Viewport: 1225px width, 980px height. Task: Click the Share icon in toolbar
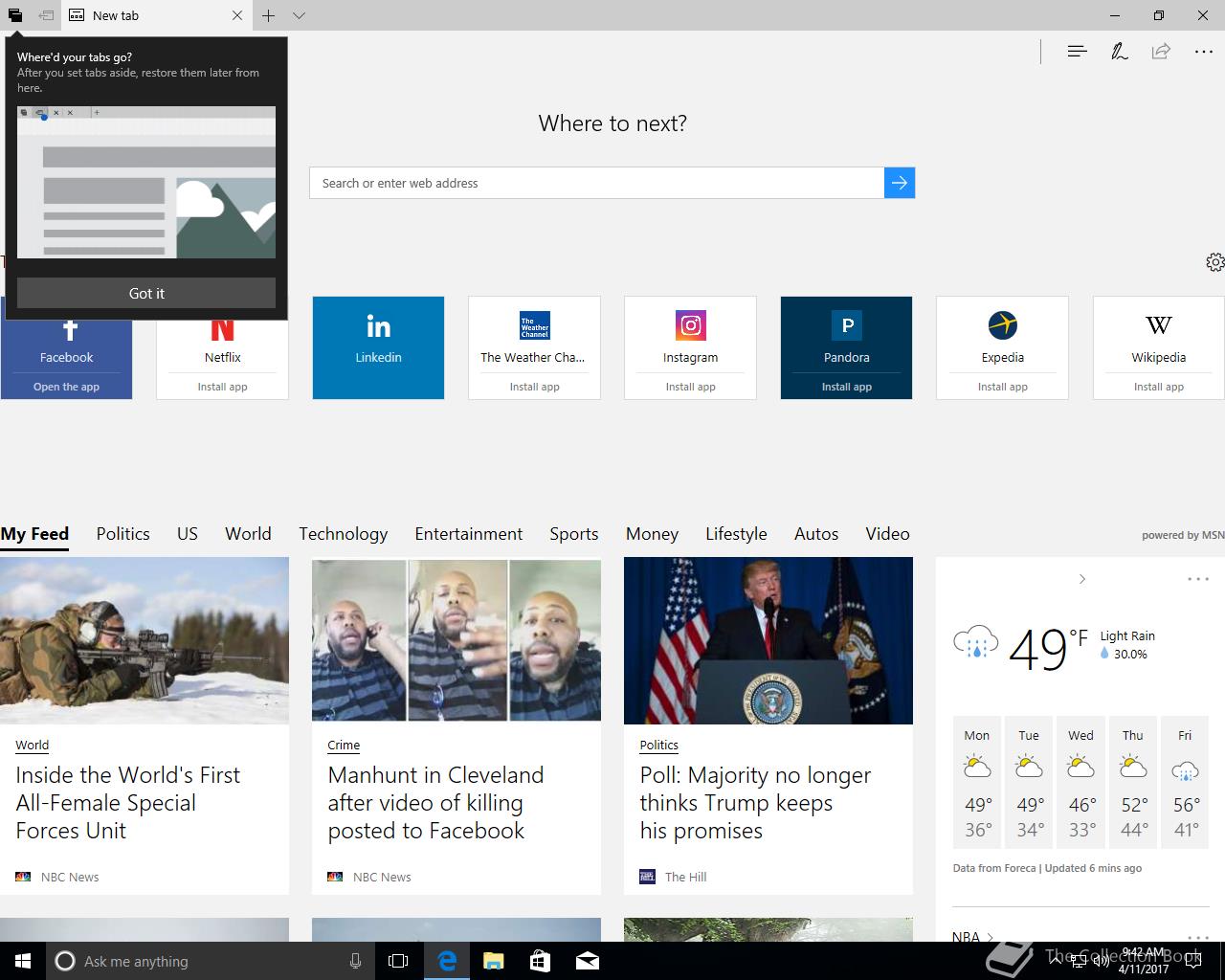click(1161, 52)
